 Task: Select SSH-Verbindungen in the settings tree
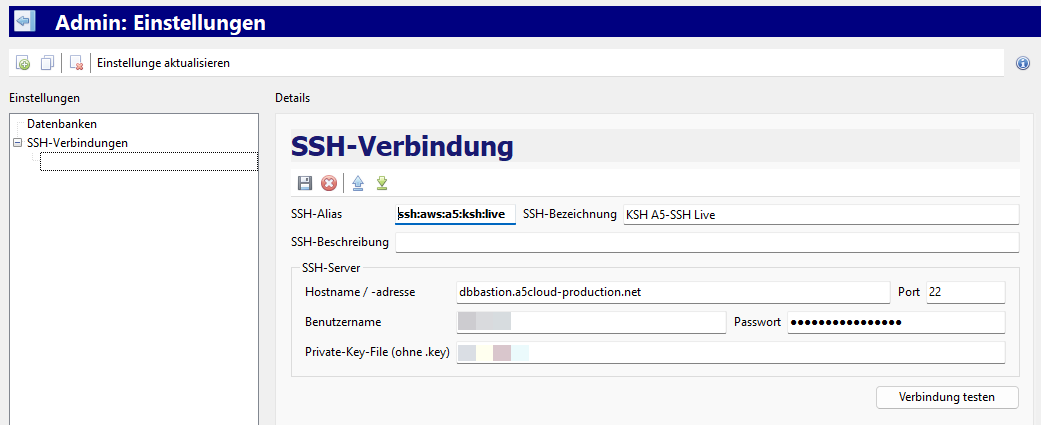[x=77, y=143]
